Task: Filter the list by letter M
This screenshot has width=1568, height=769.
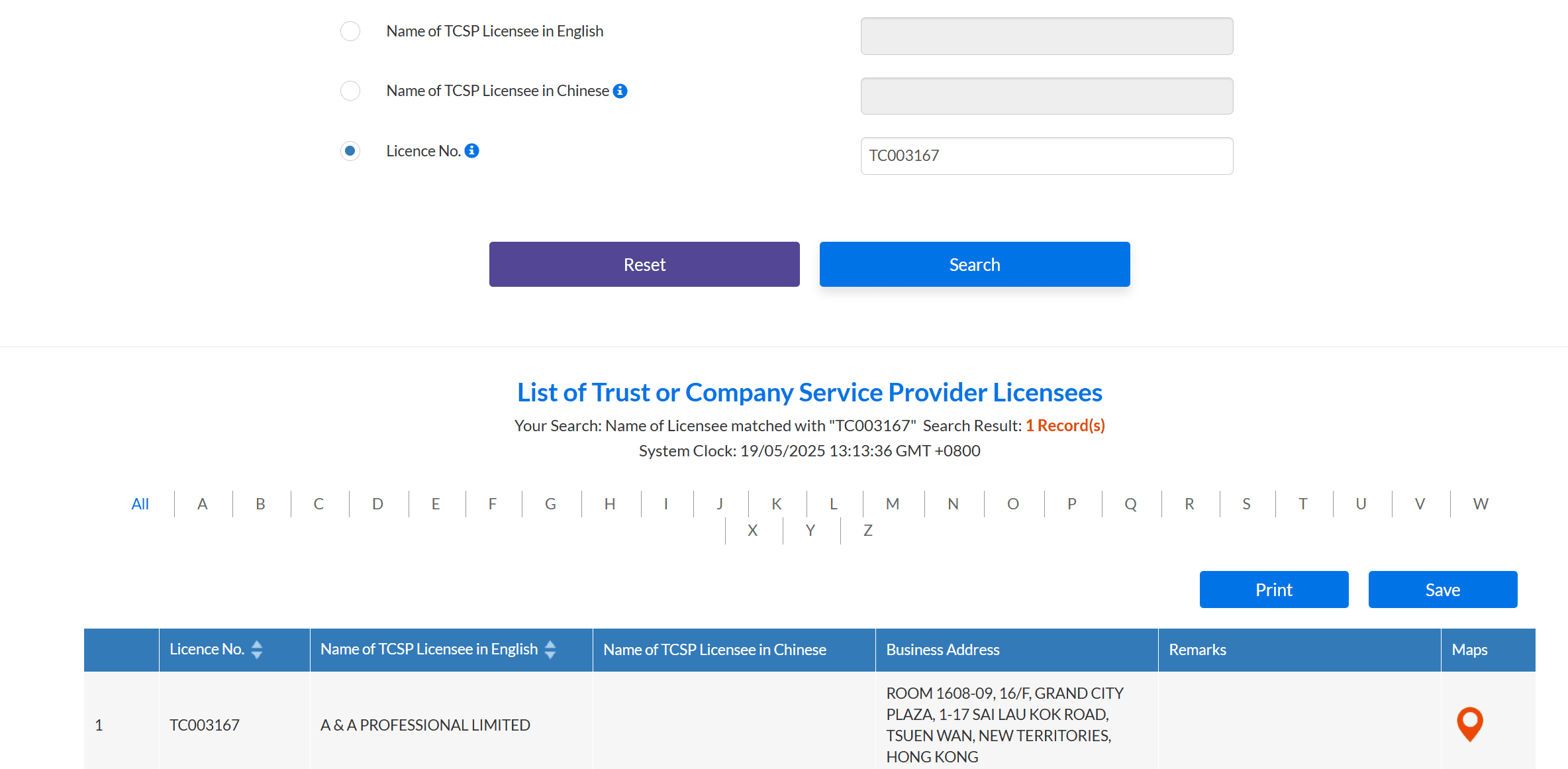Action: (893, 504)
